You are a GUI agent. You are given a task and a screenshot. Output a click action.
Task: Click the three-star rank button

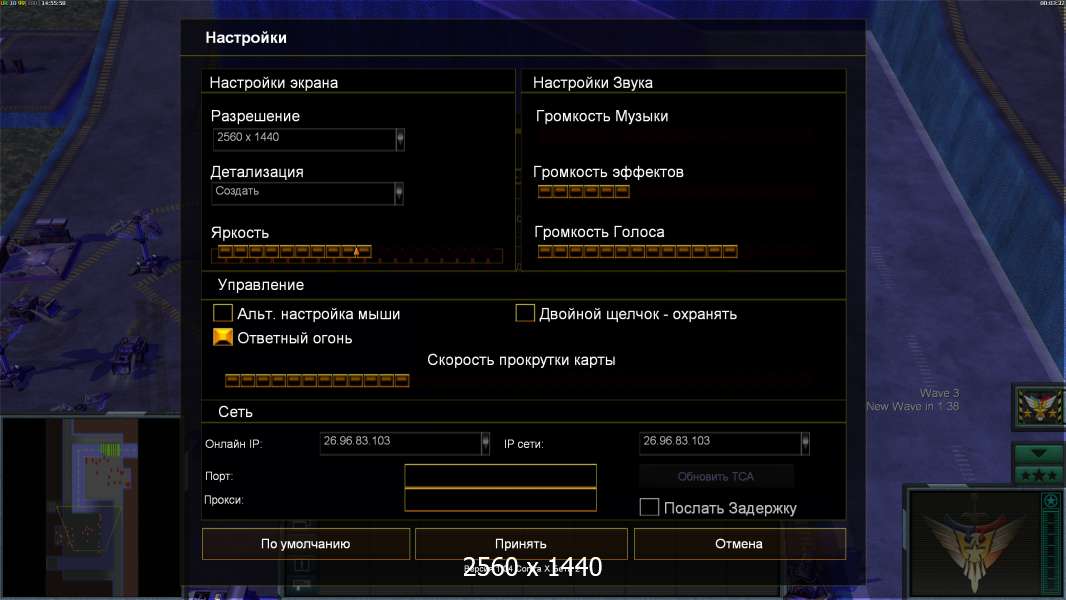(1038, 475)
